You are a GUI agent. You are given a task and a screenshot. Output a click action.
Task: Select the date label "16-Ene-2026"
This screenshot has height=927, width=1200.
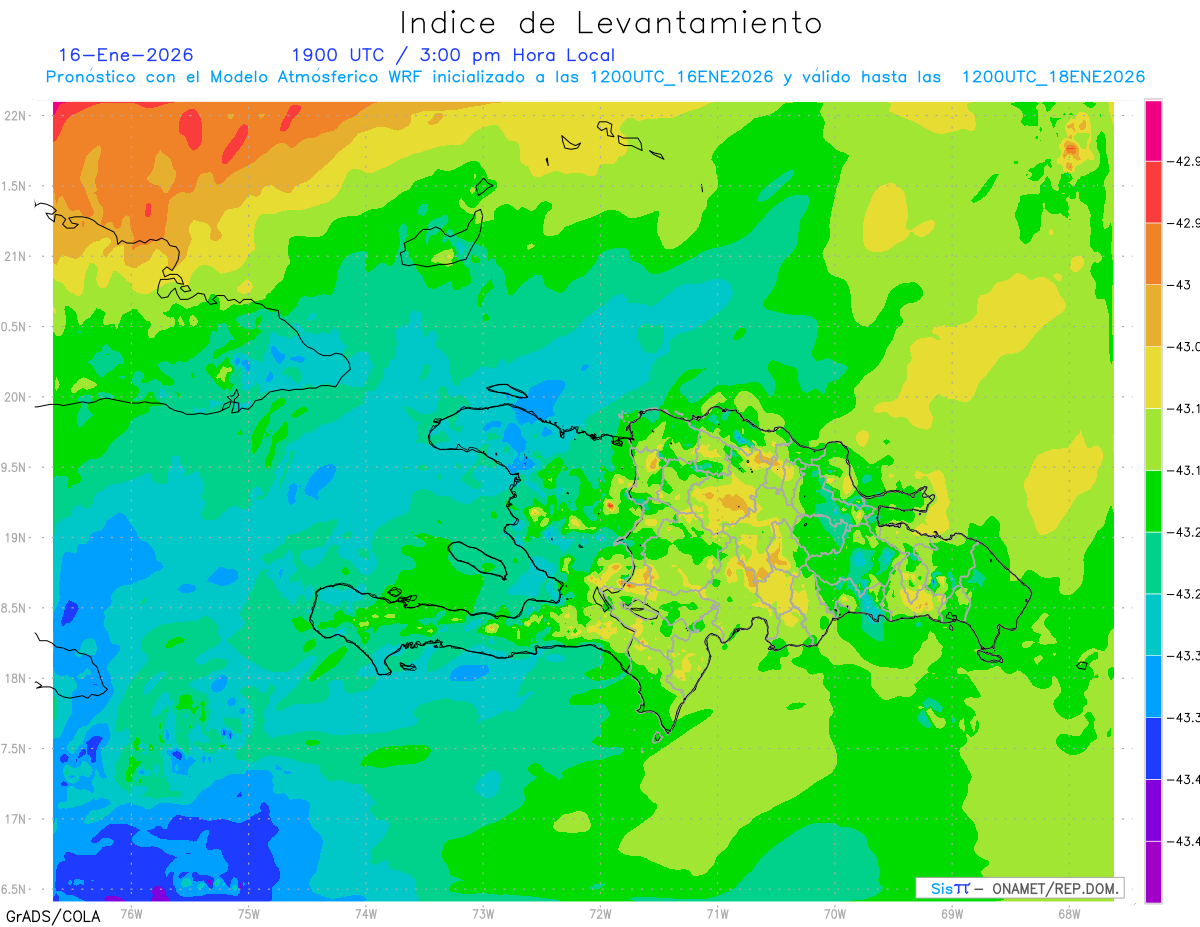coord(126,55)
